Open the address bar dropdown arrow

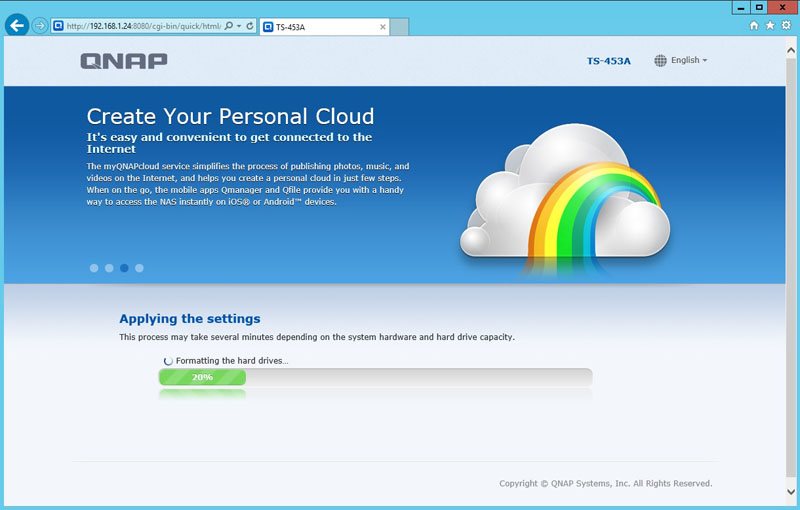[x=239, y=26]
